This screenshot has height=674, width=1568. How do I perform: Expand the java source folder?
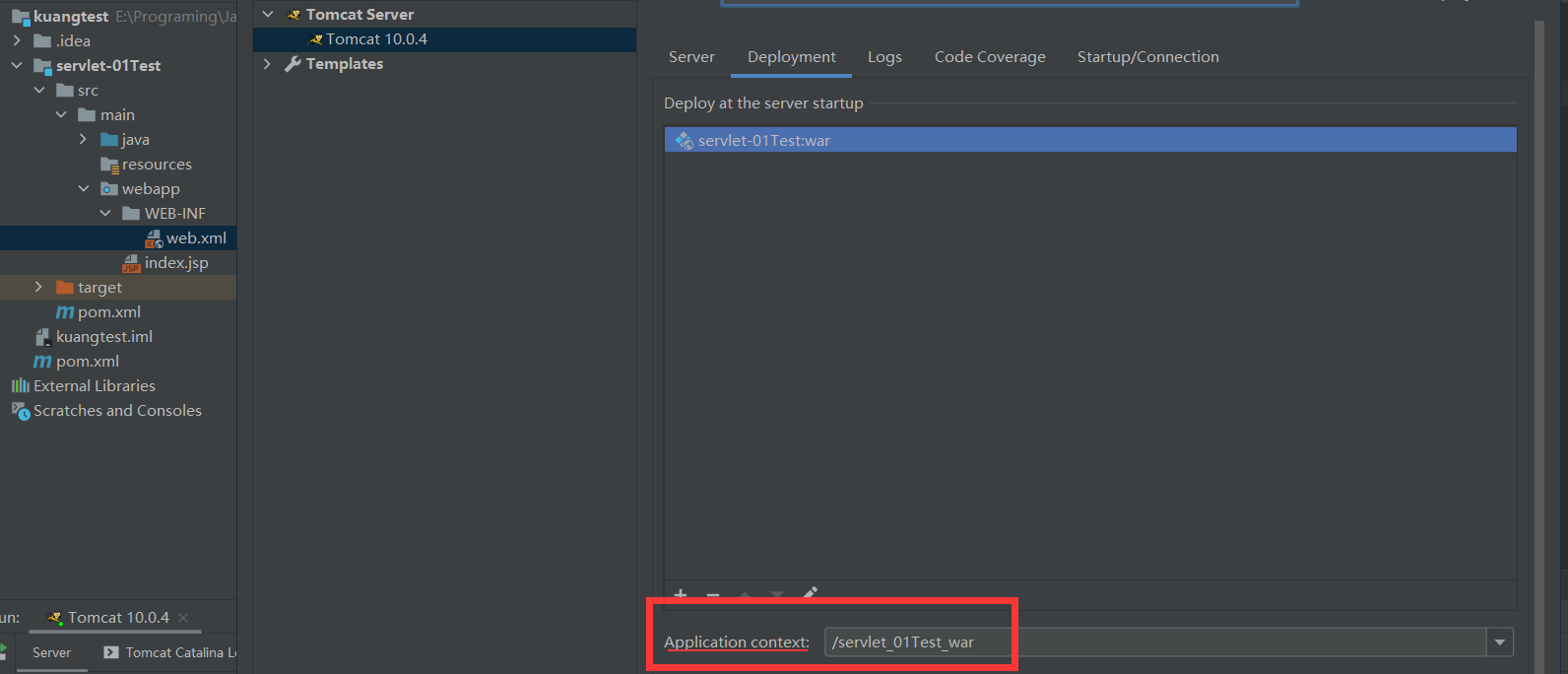[83, 140]
